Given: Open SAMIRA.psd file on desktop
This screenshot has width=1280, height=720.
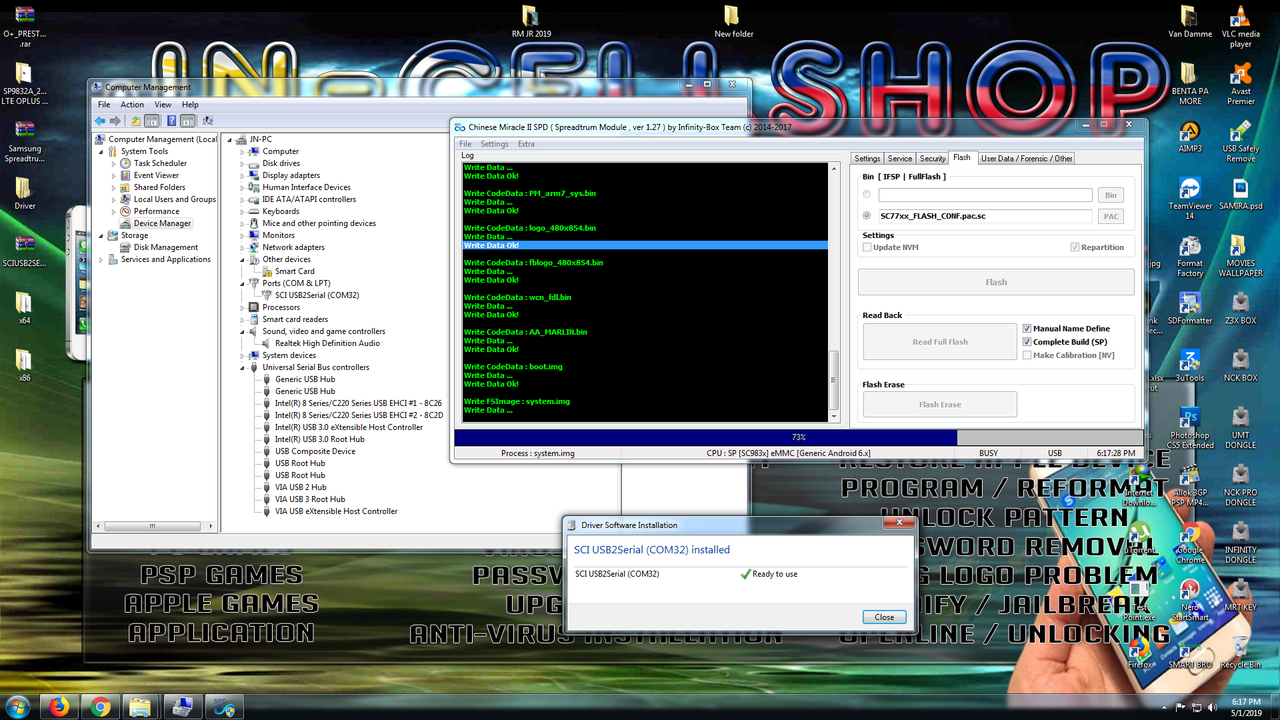Looking at the screenshot, I should (1240, 194).
